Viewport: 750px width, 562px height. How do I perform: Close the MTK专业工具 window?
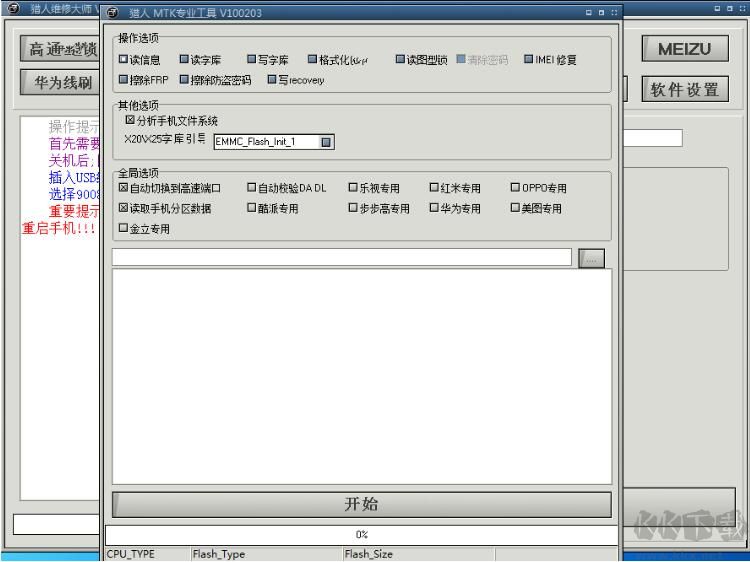tap(614, 13)
